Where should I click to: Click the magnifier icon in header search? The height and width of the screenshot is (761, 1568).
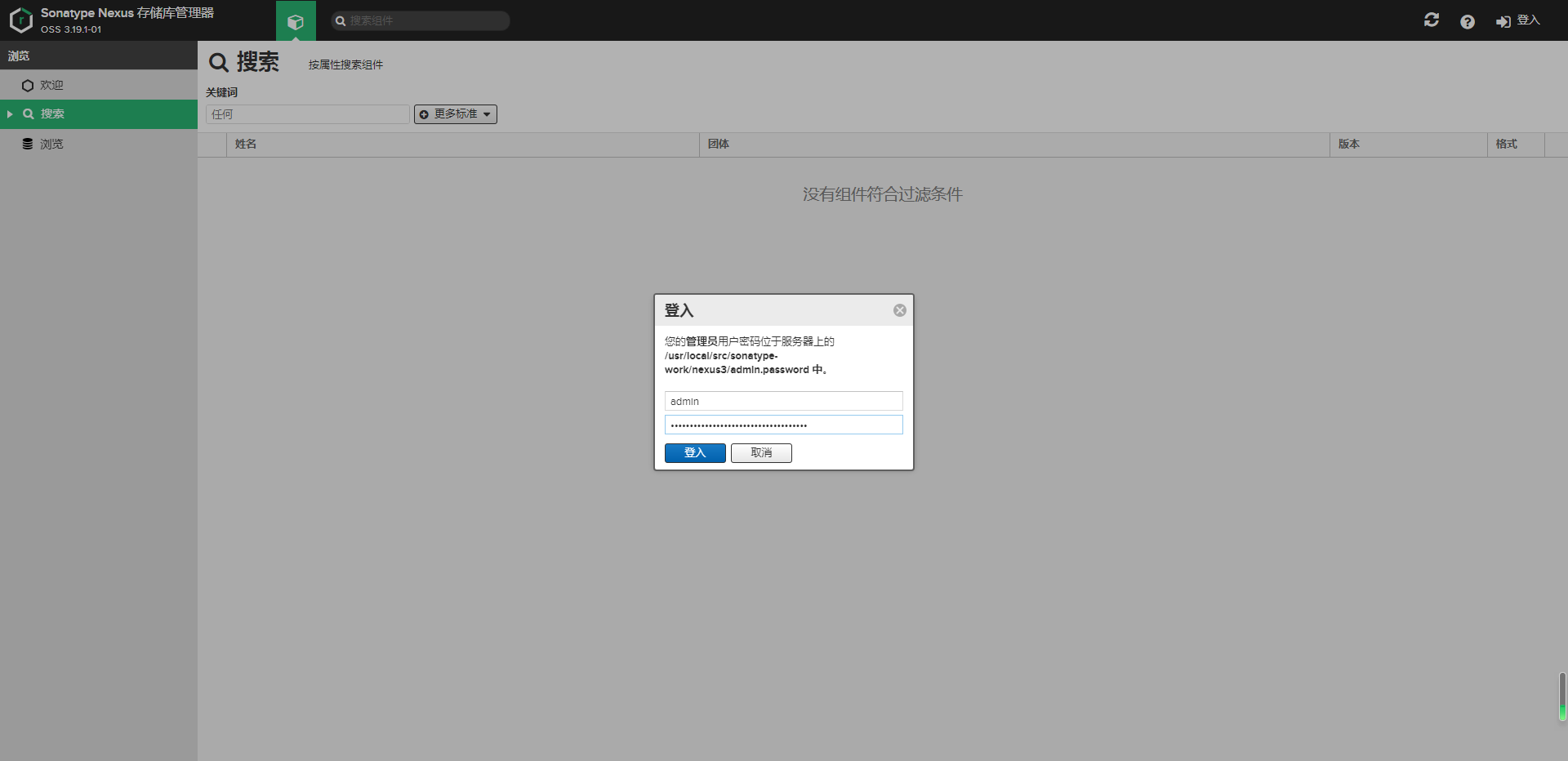click(341, 21)
